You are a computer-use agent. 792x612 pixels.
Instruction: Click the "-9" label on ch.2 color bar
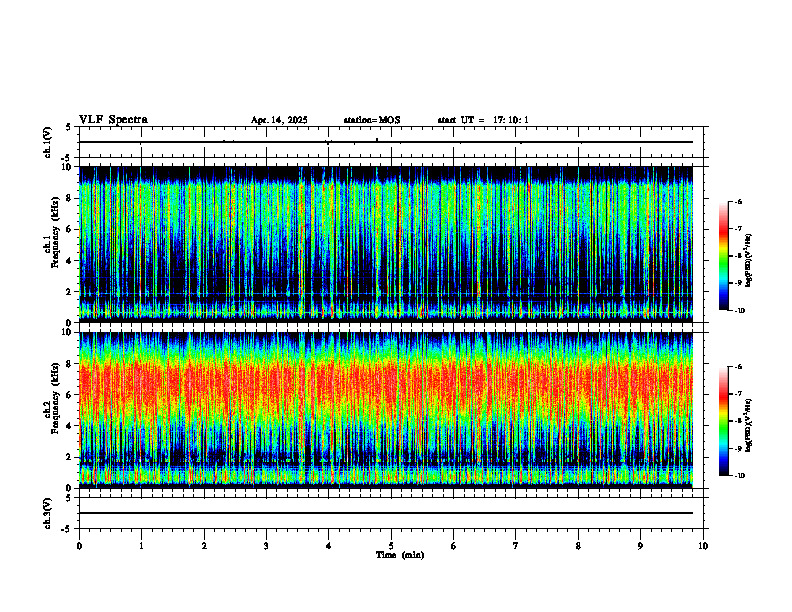[738, 448]
